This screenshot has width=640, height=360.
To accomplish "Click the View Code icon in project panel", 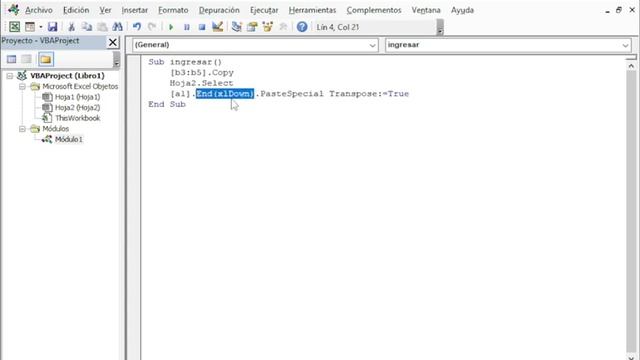I will (11, 60).
